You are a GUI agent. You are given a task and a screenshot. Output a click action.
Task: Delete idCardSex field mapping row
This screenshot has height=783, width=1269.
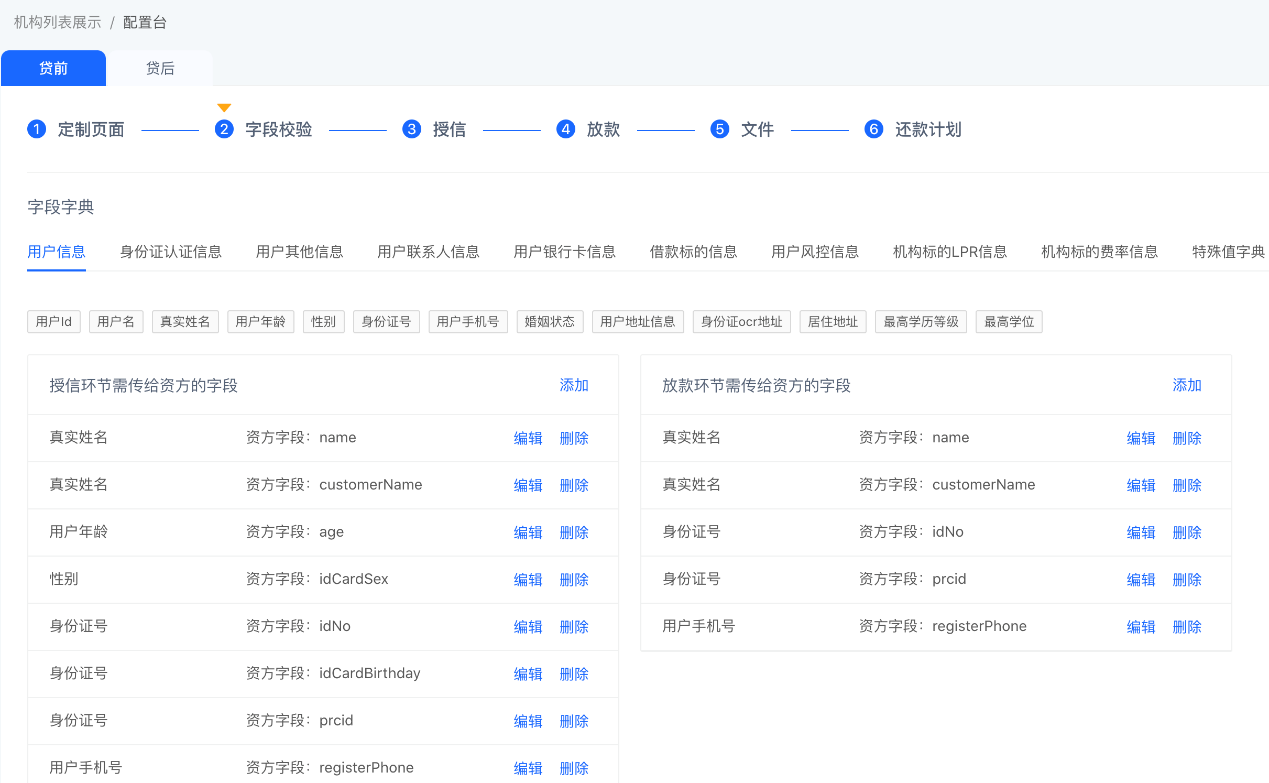pos(574,579)
